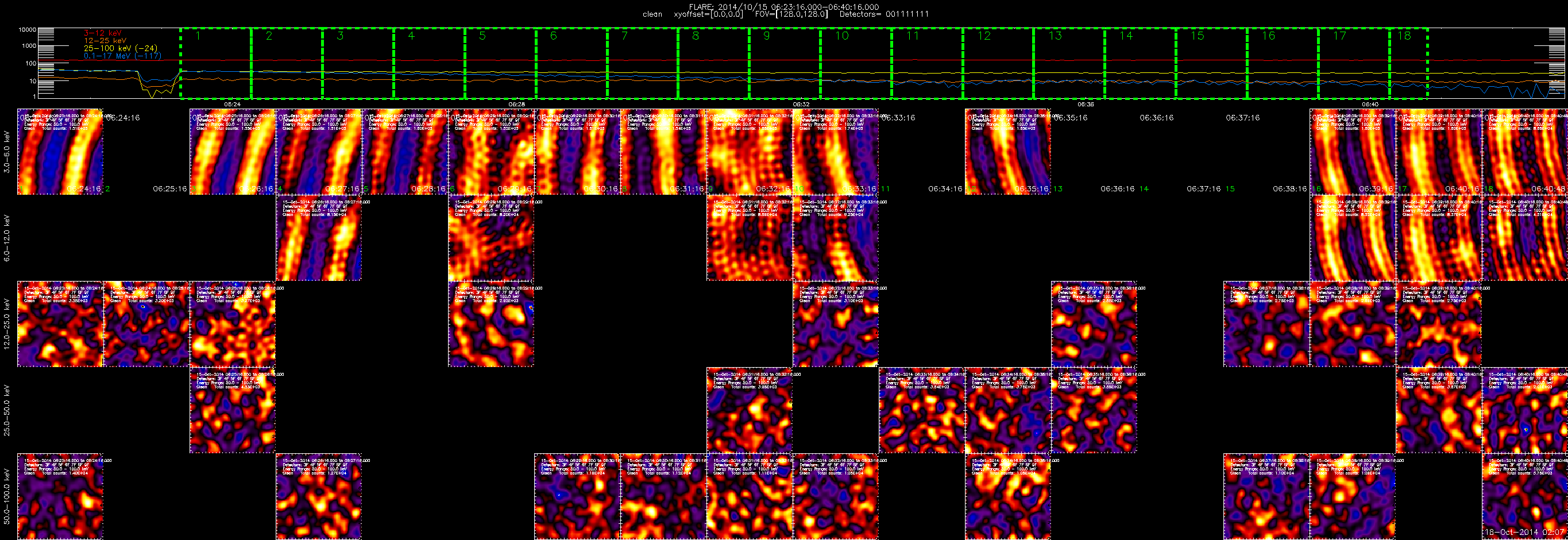Click the orange '12-25 keV' legend label
This screenshot has height=540, width=1568.
105,40
